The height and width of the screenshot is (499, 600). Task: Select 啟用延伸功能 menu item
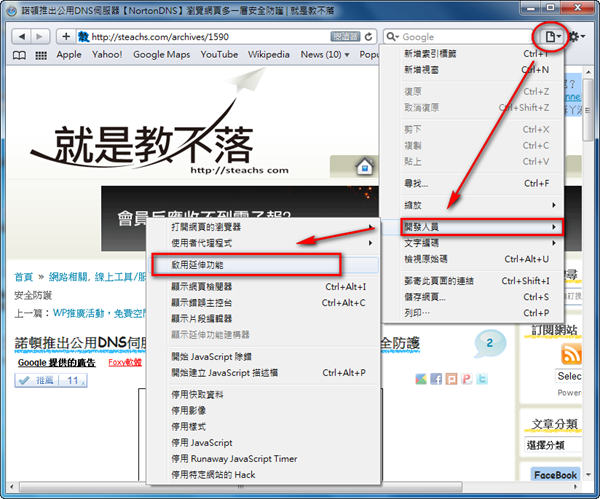[x=263, y=265]
